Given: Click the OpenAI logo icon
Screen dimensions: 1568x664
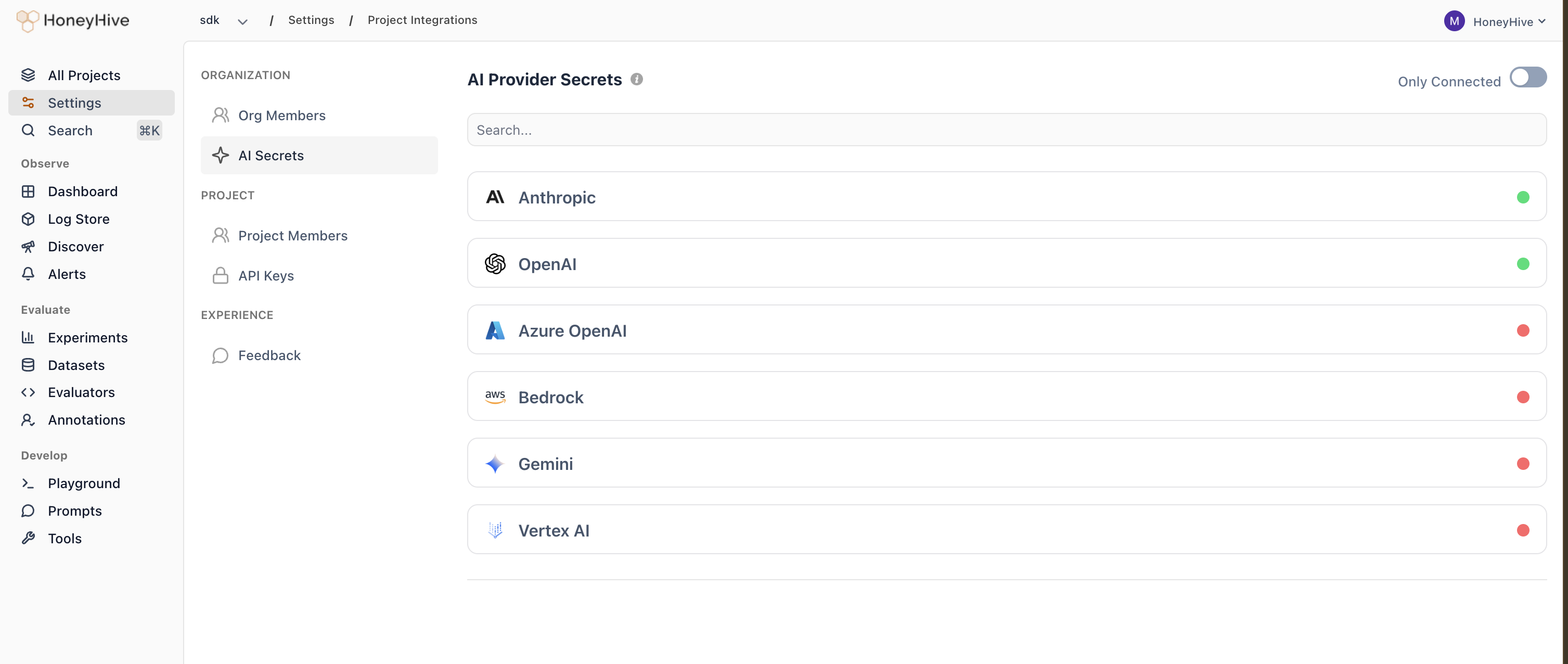Looking at the screenshot, I should pyautogui.click(x=495, y=263).
